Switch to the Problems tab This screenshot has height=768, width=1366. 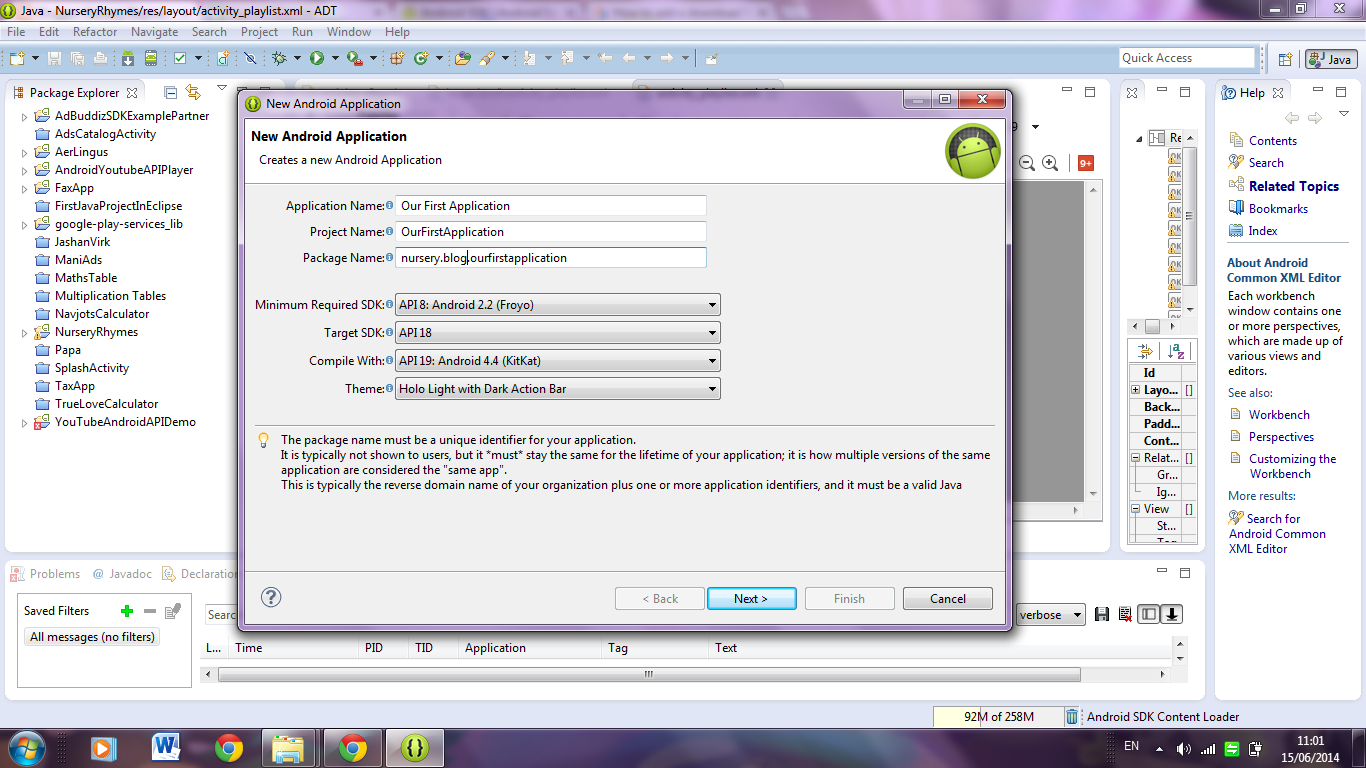coord(46,574)
